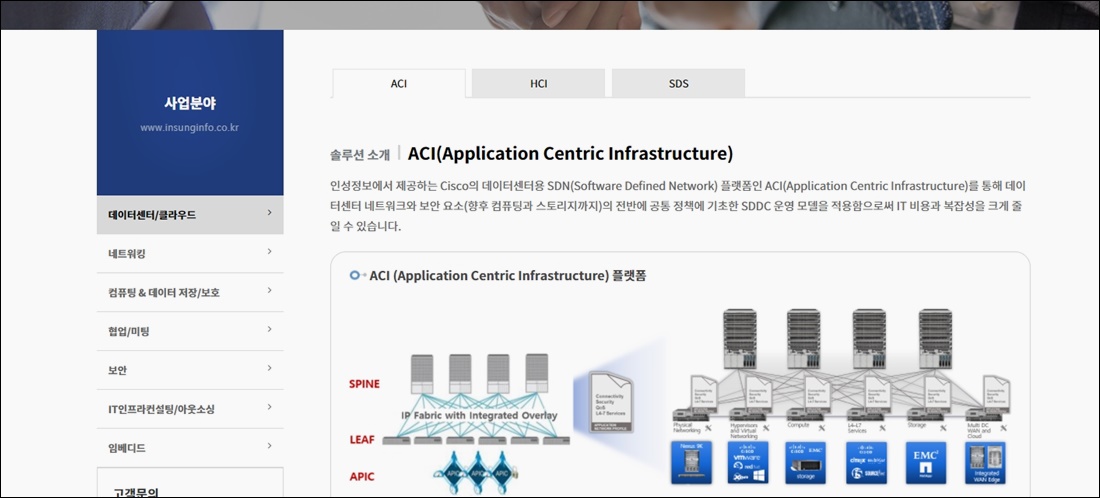Image resolution: width=1100 pixels, height=498 pixels.
Task: Open 컴퓨팅 & 데이터 저장/보호 menu item
Action: (190, 292)
